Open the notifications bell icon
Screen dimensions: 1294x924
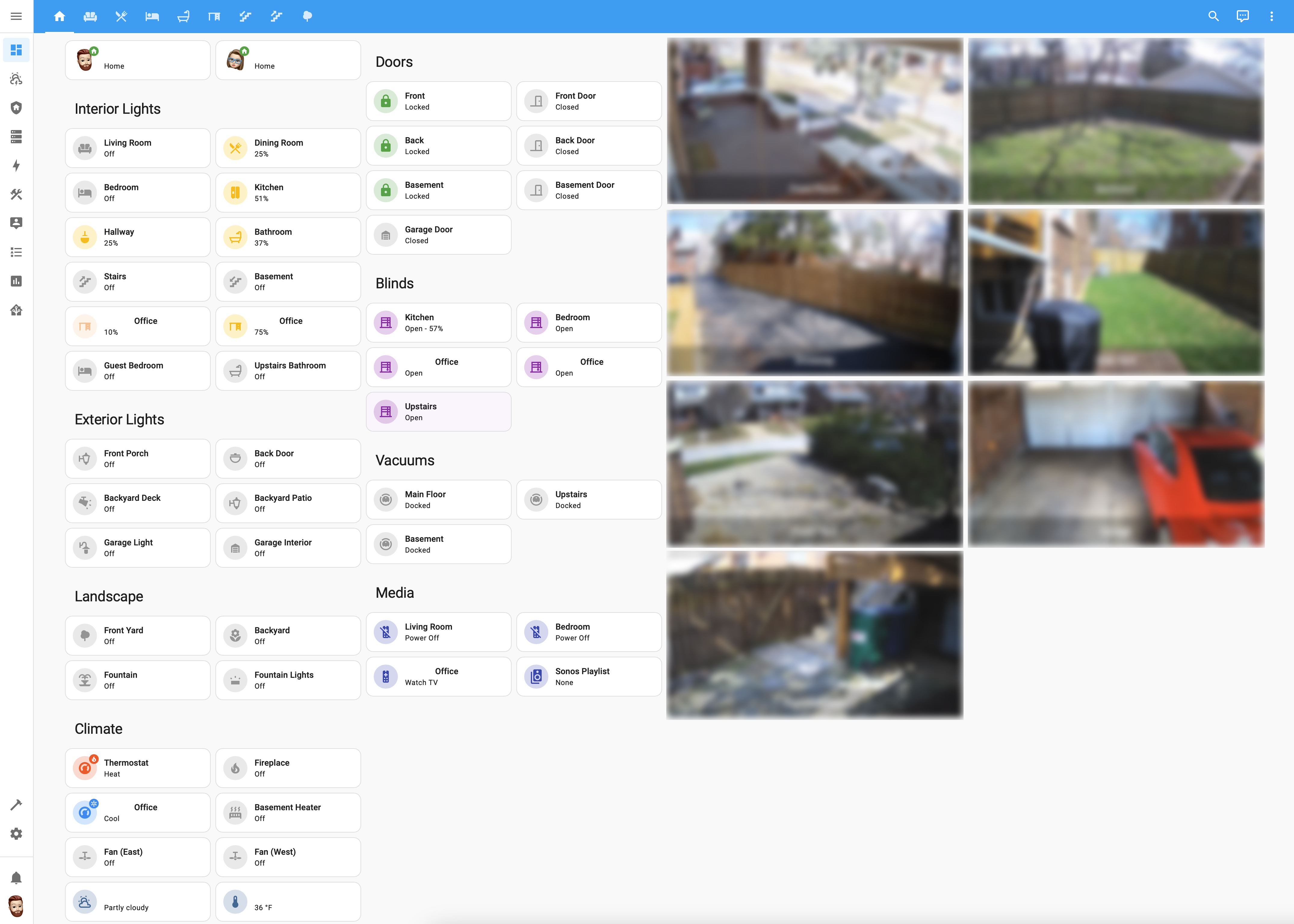click(x=16, y=878)
